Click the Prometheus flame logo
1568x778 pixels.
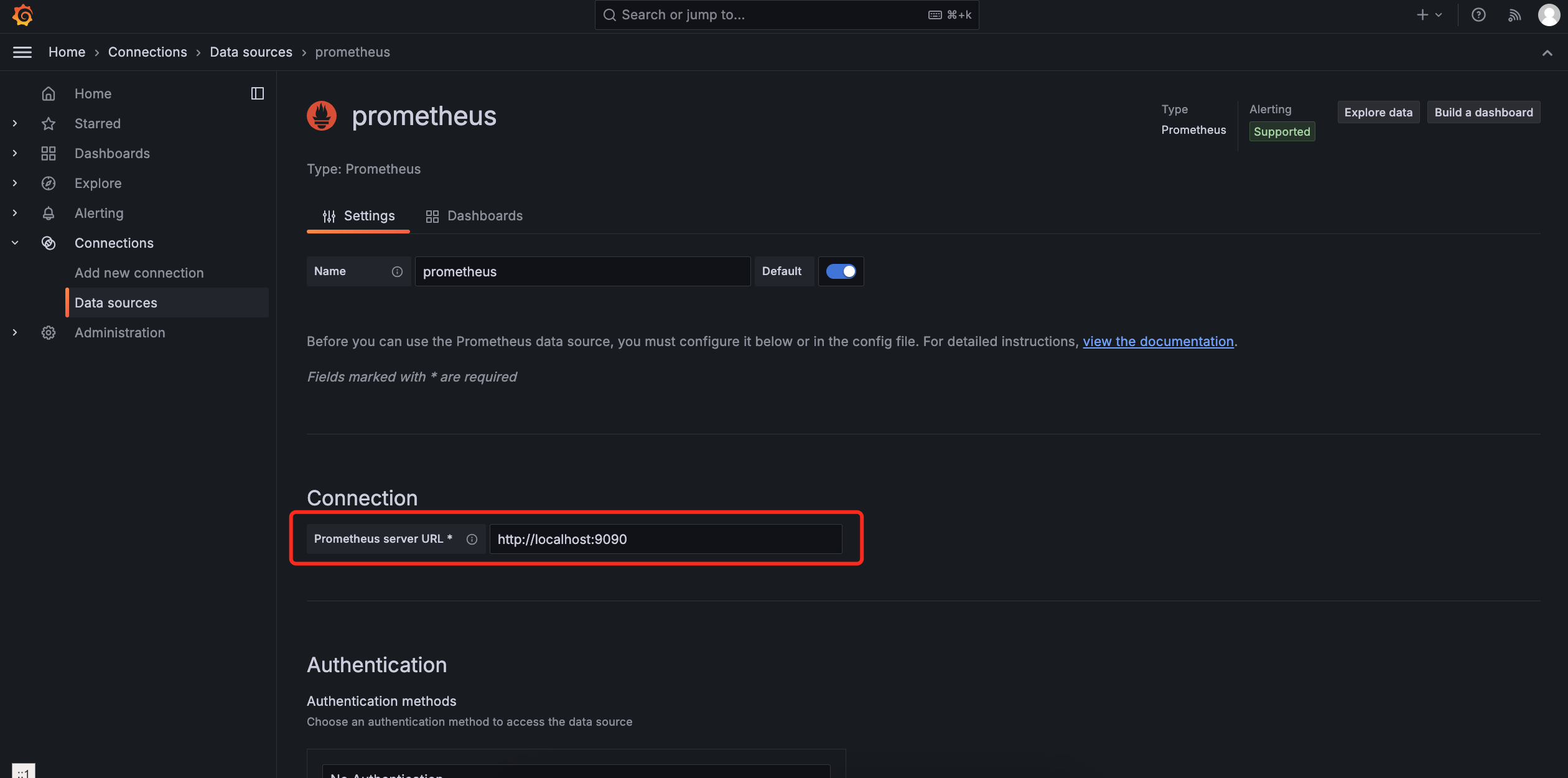322,116
